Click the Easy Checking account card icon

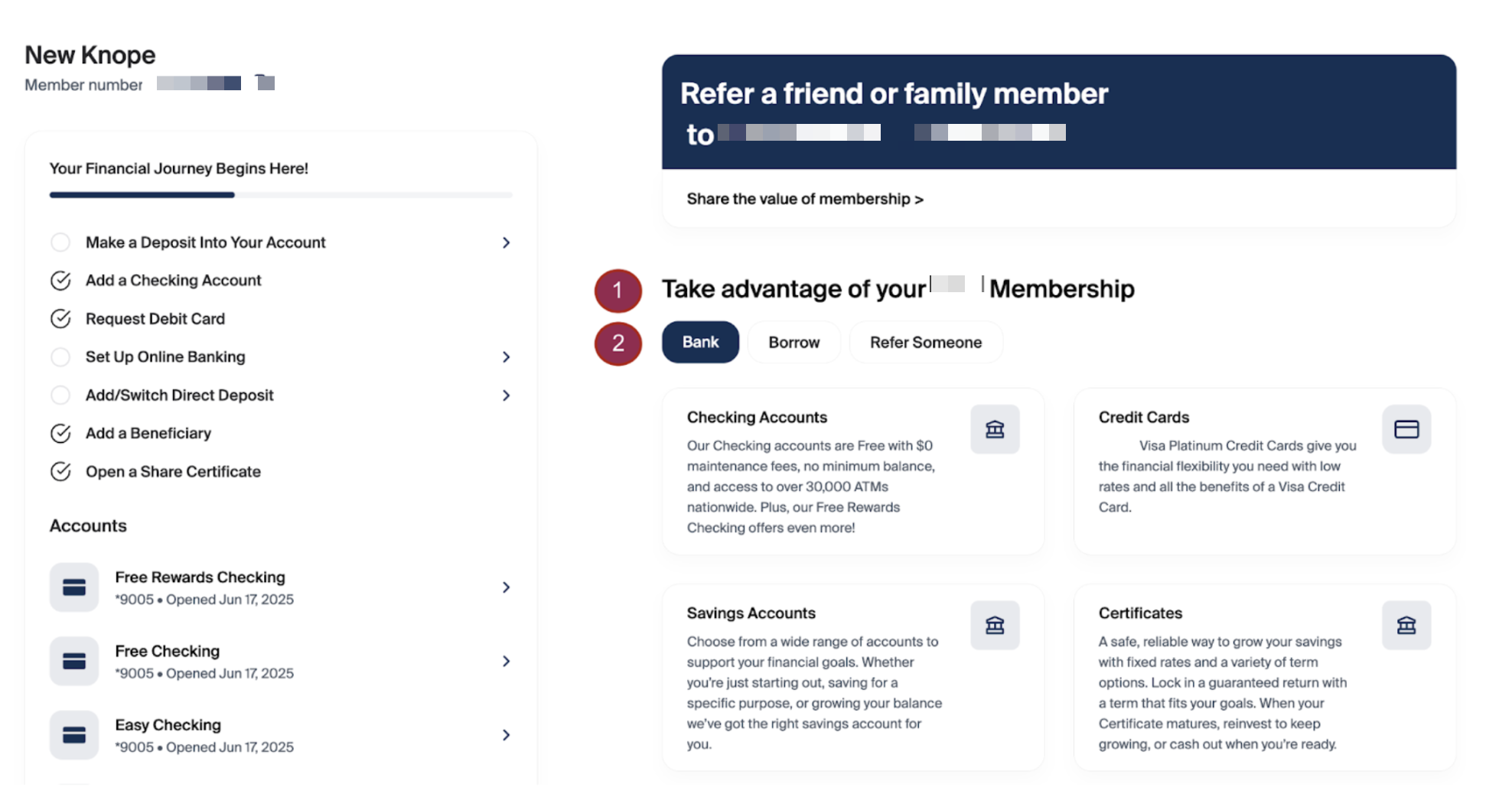[74, 735]
